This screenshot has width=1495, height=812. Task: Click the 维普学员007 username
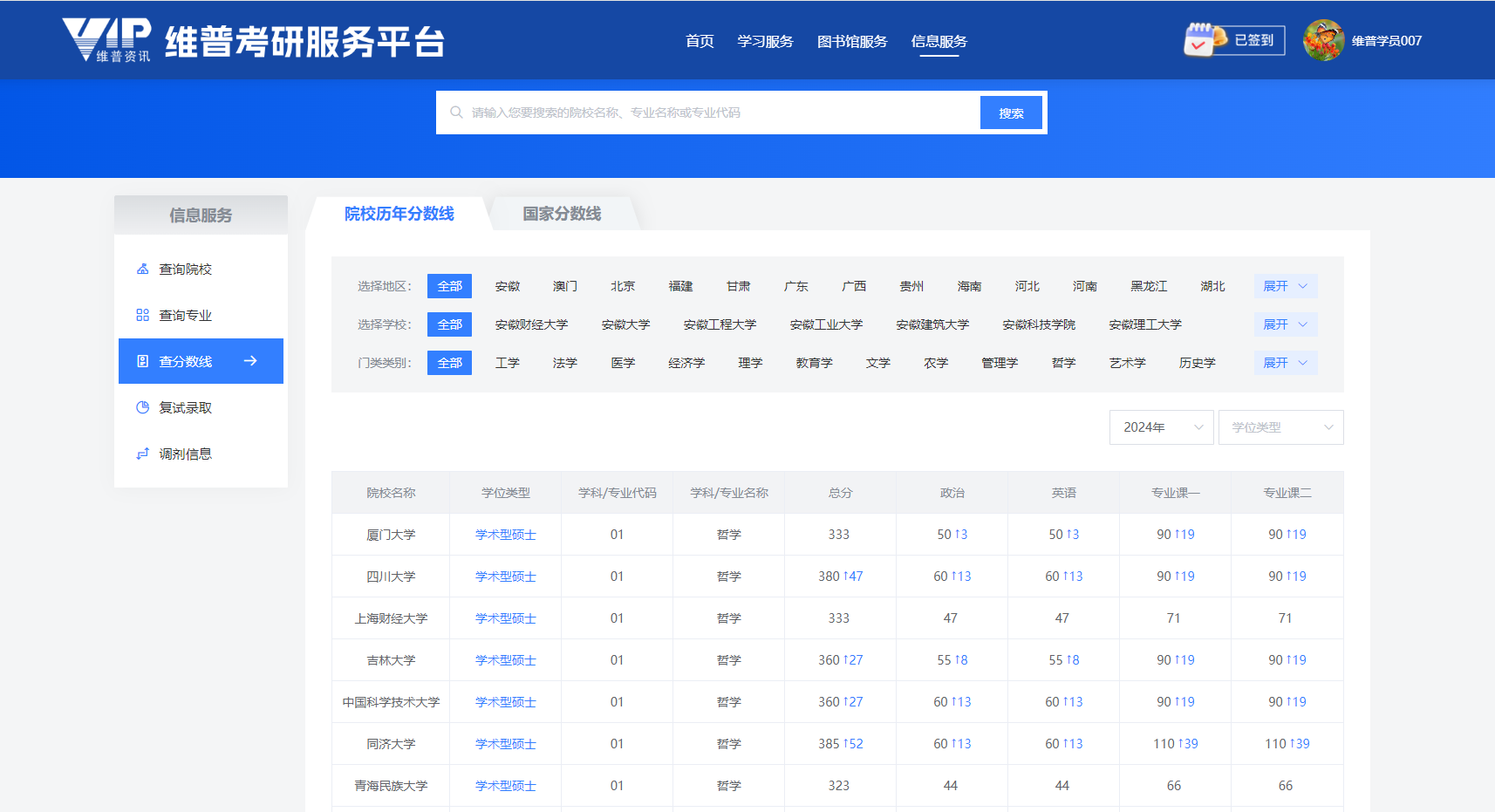coord(1387,41)
